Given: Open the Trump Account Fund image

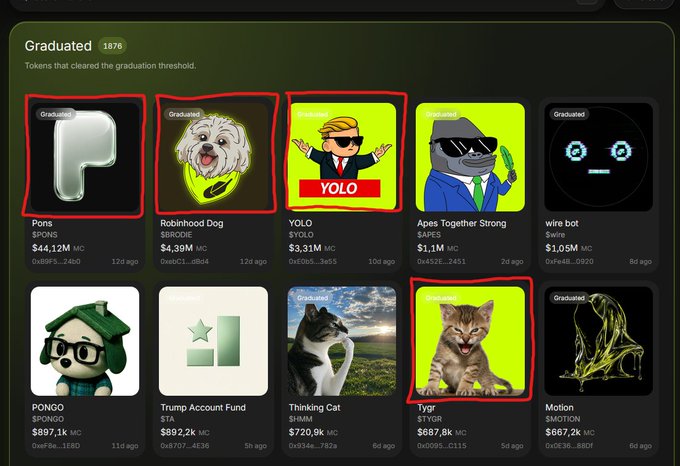Looking at the screenshot, I should point(213,341).
